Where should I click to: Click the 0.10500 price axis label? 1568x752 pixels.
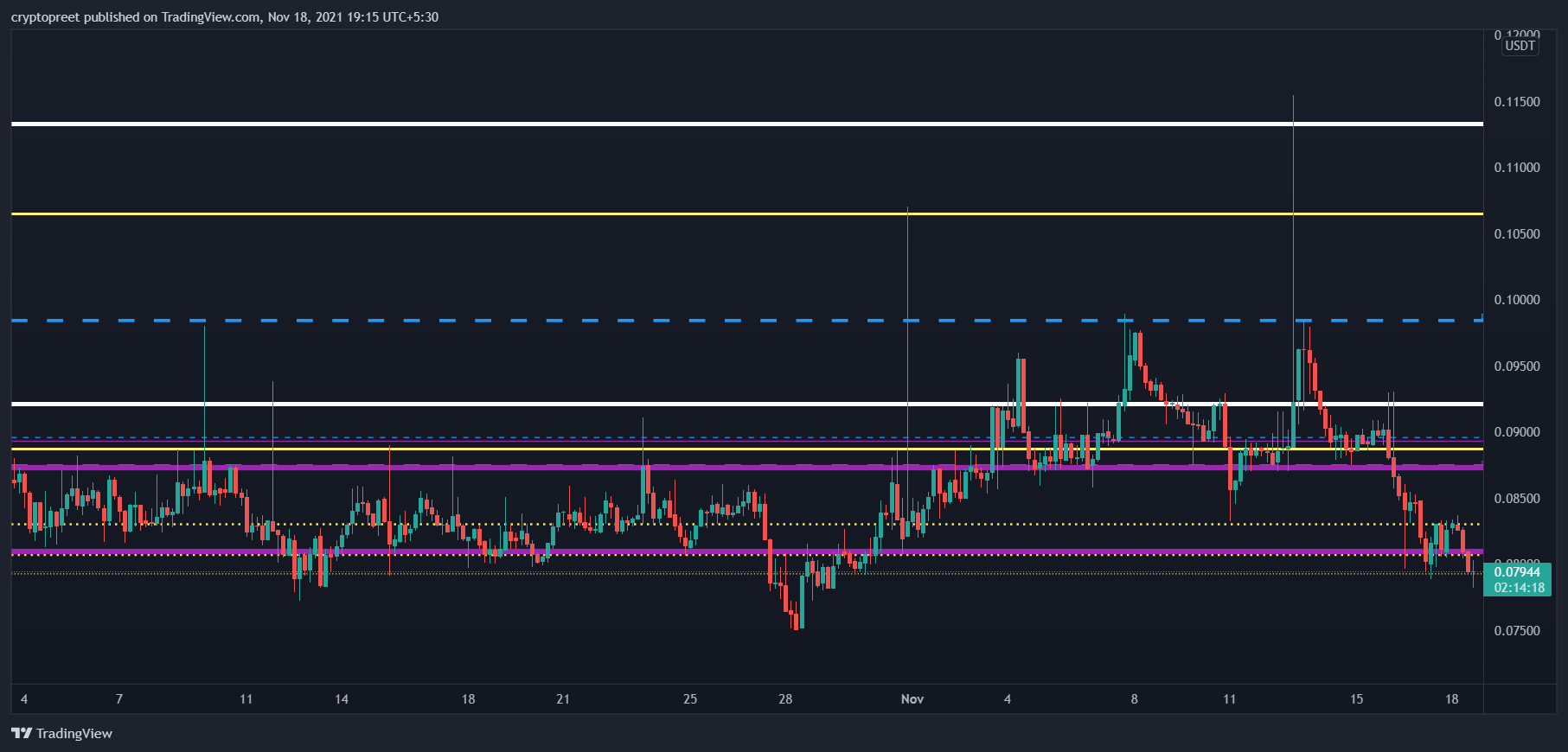pyautogui.click(x=1517, y=234)
